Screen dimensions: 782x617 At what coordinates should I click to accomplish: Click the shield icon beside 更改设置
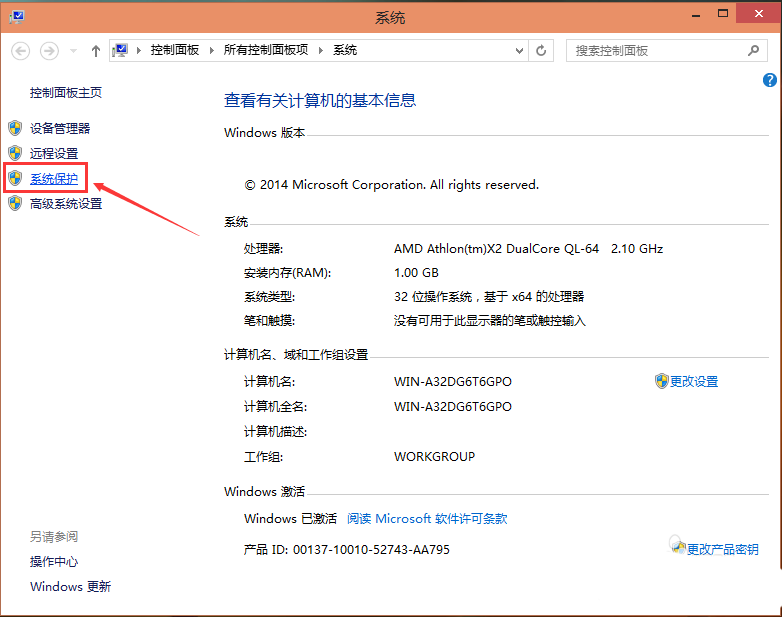point(661,381)
